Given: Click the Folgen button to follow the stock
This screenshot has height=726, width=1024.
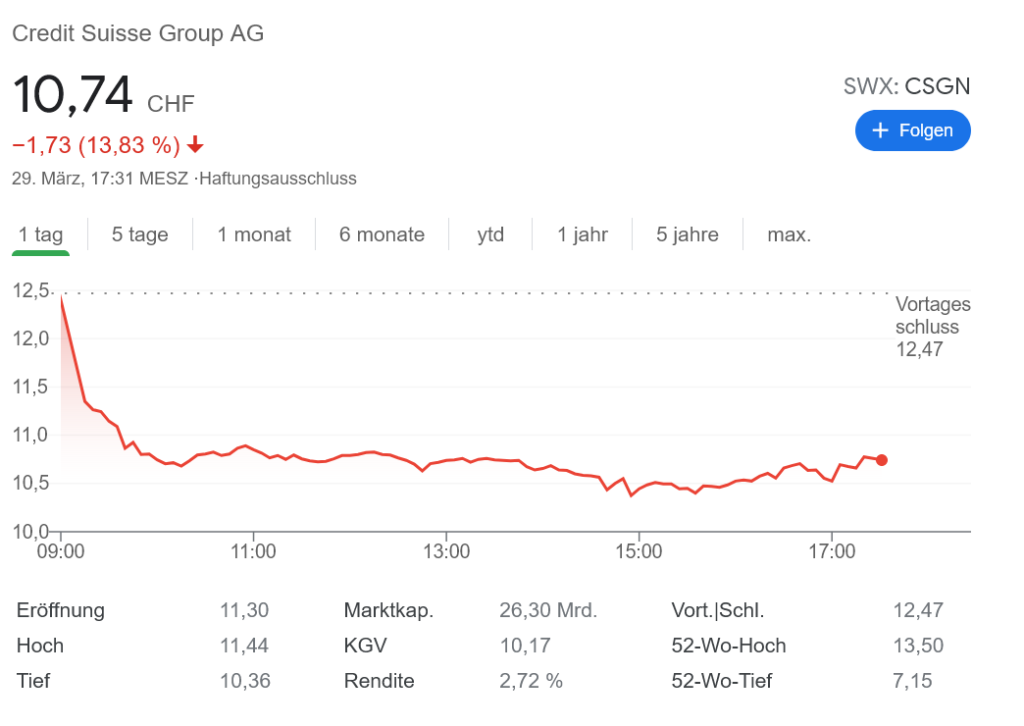Looking at the screenshot, I should (912, 130).
